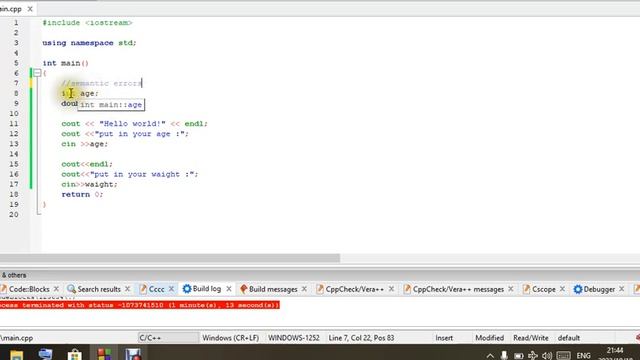
Task: Select the Cccc log tab
Action: (x=156, y=289)
